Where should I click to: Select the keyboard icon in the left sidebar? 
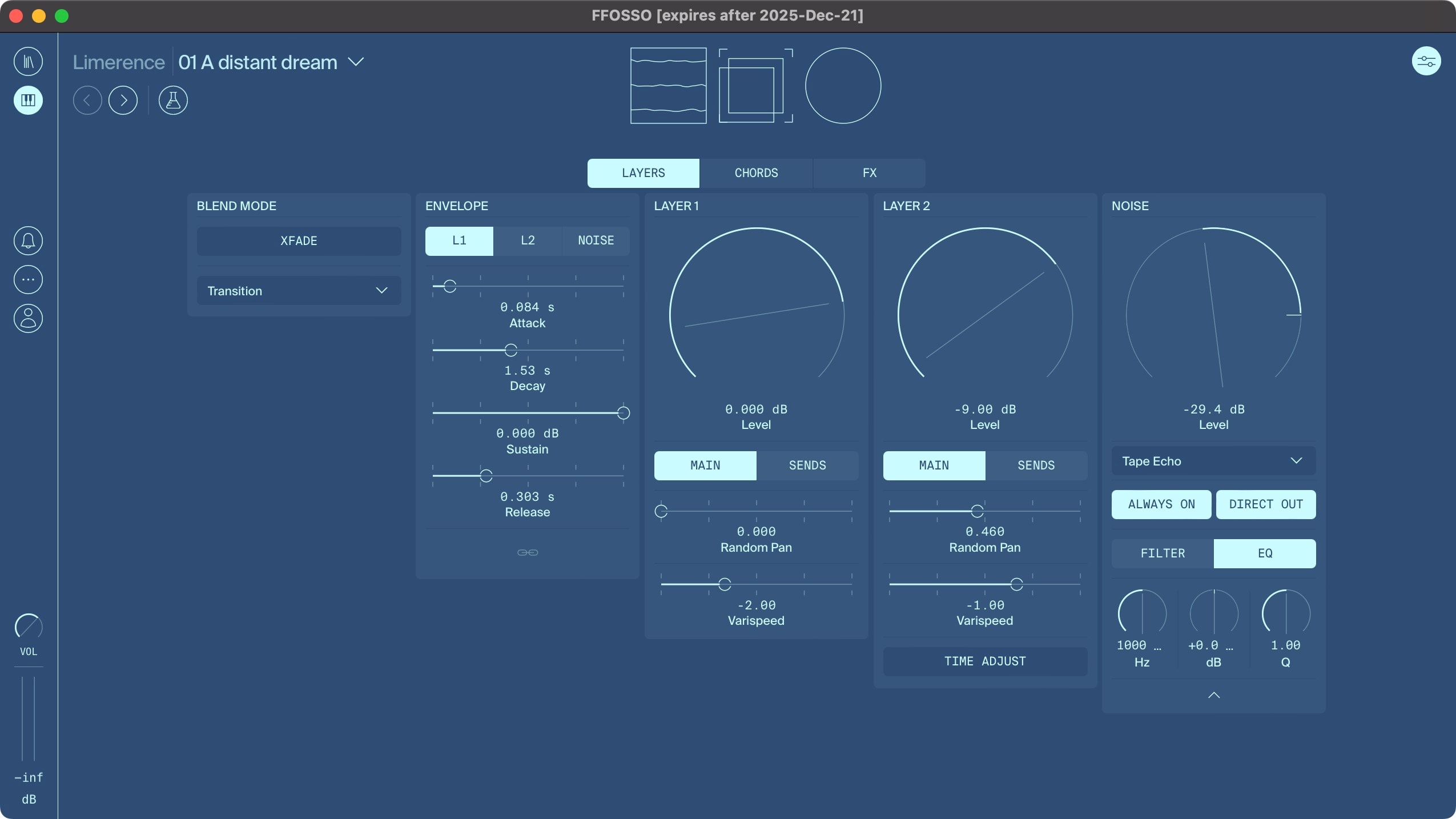pyautogui.click(x=28, y=101)
